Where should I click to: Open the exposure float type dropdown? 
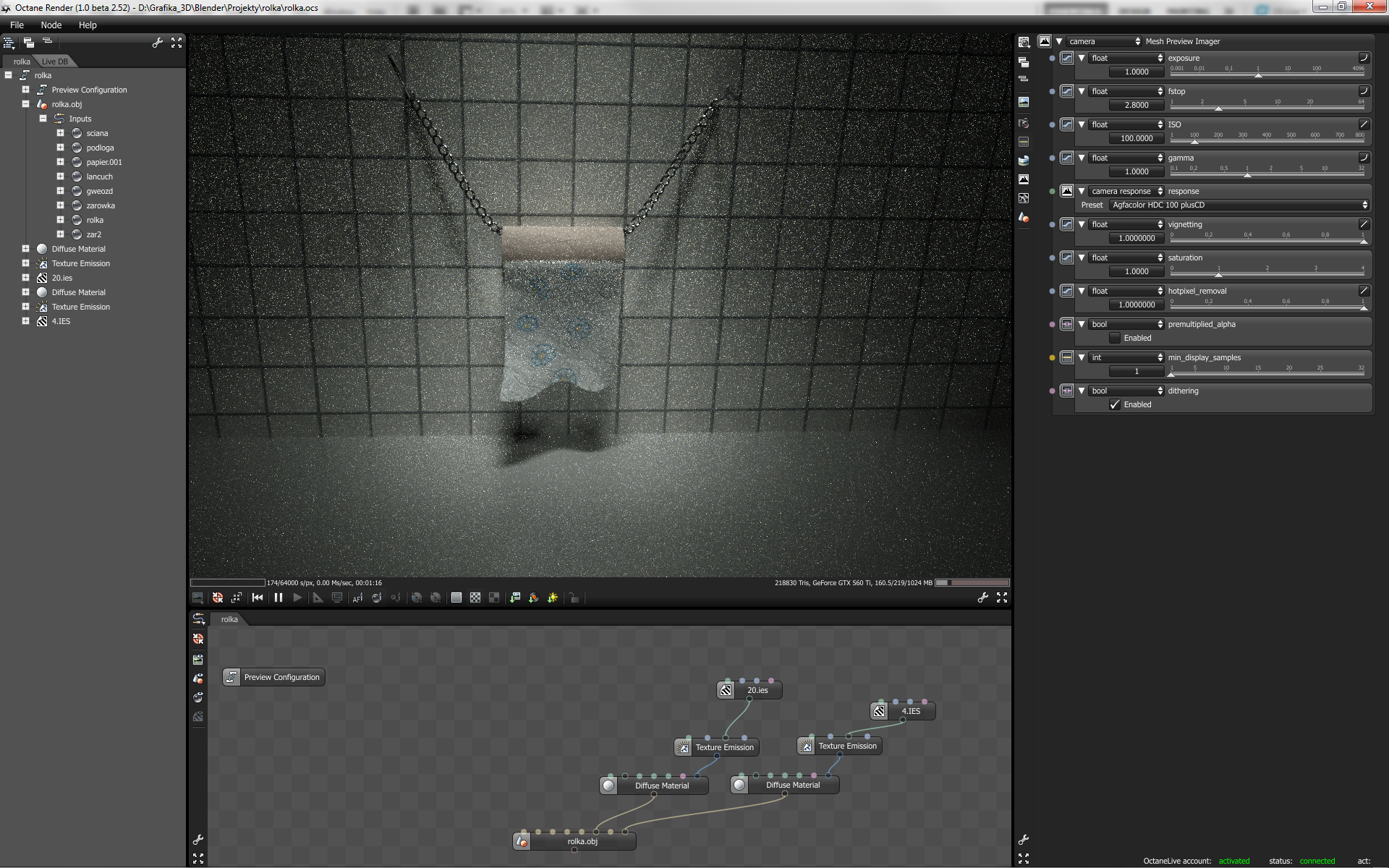[1126, 58]
